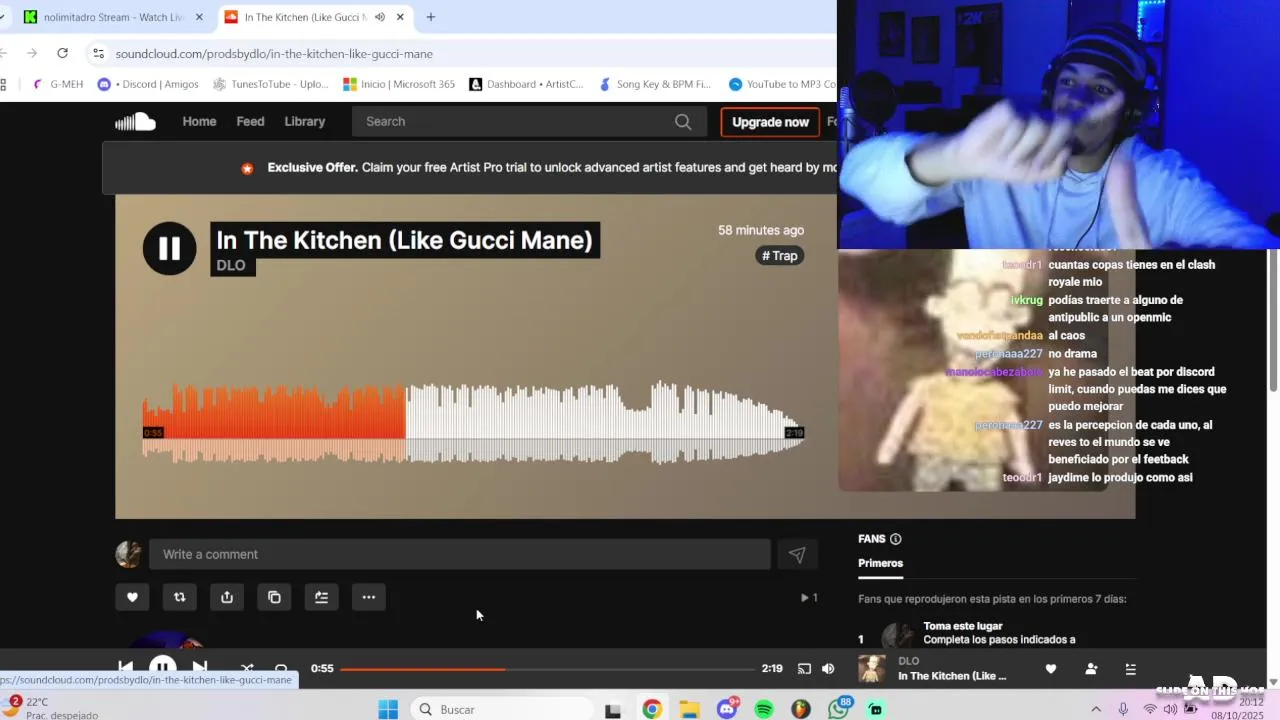
Task: Close the In The Kitchen browser tab
Action: pyautogui.click(x=401, y=17)
